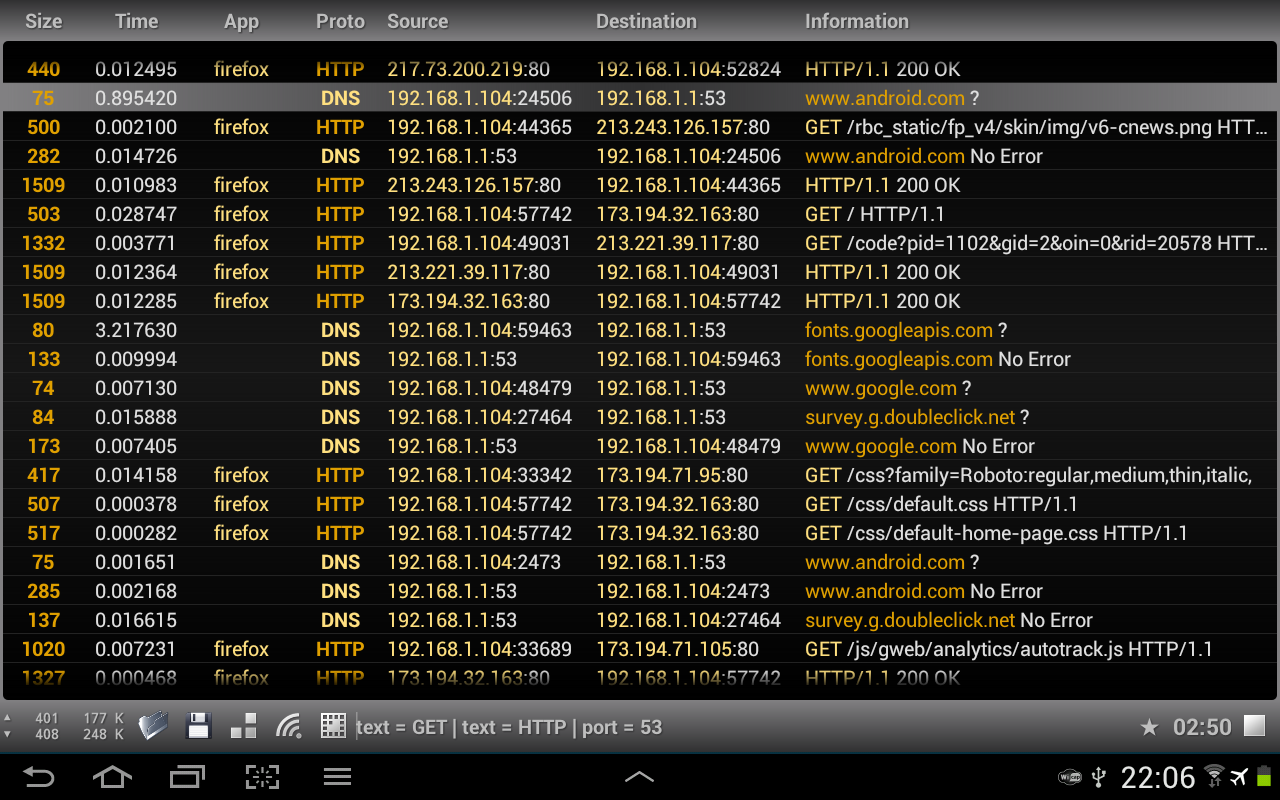Image resolution: width=1280 pixels, height=800 pixels.
Task: Tap the Wicap notification icon in status bar
Action: pyautogui.click(x=1070, y=777)
